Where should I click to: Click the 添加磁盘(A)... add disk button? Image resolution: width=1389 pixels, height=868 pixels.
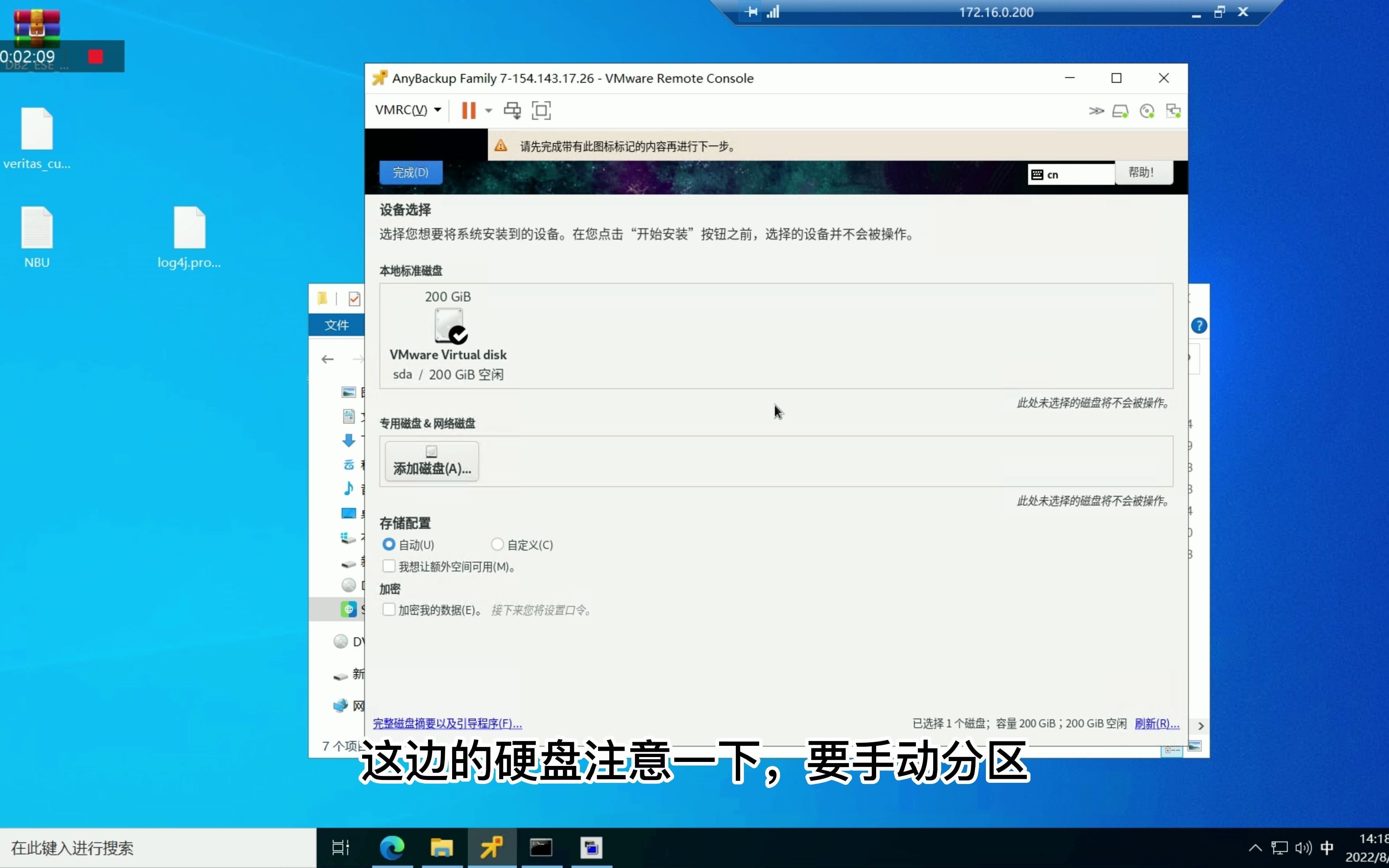pos(432,461)
